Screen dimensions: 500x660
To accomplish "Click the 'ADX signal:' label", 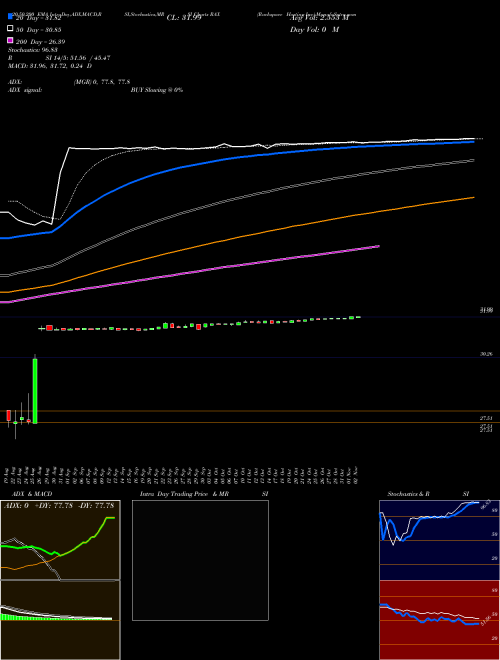I will (25, 90).
